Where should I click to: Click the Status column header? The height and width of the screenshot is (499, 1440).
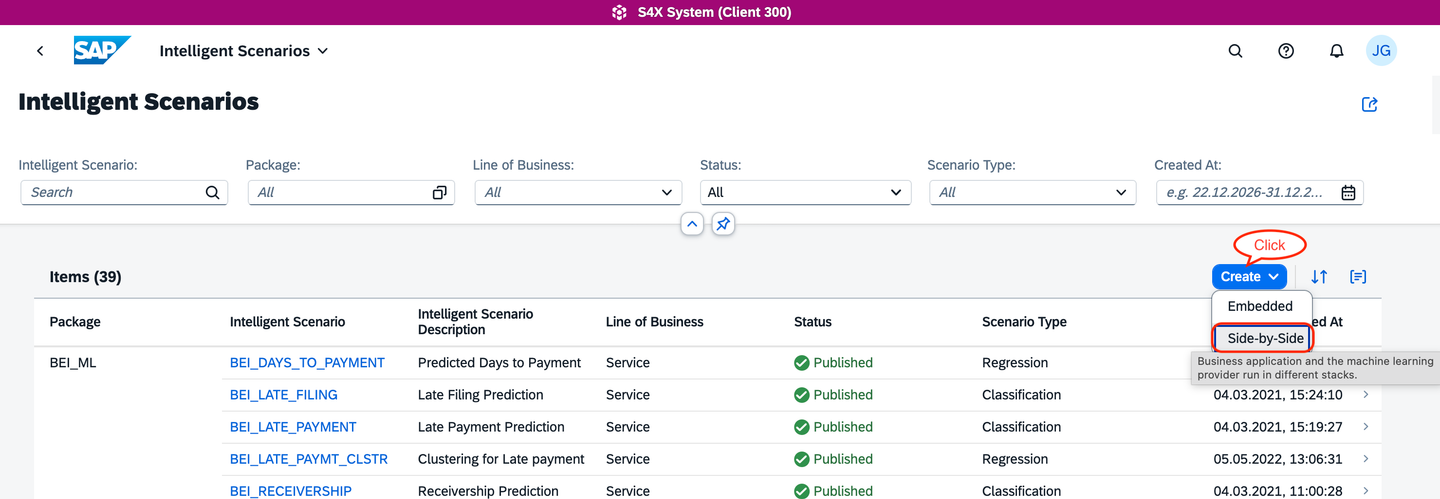(x=813, y=322)
